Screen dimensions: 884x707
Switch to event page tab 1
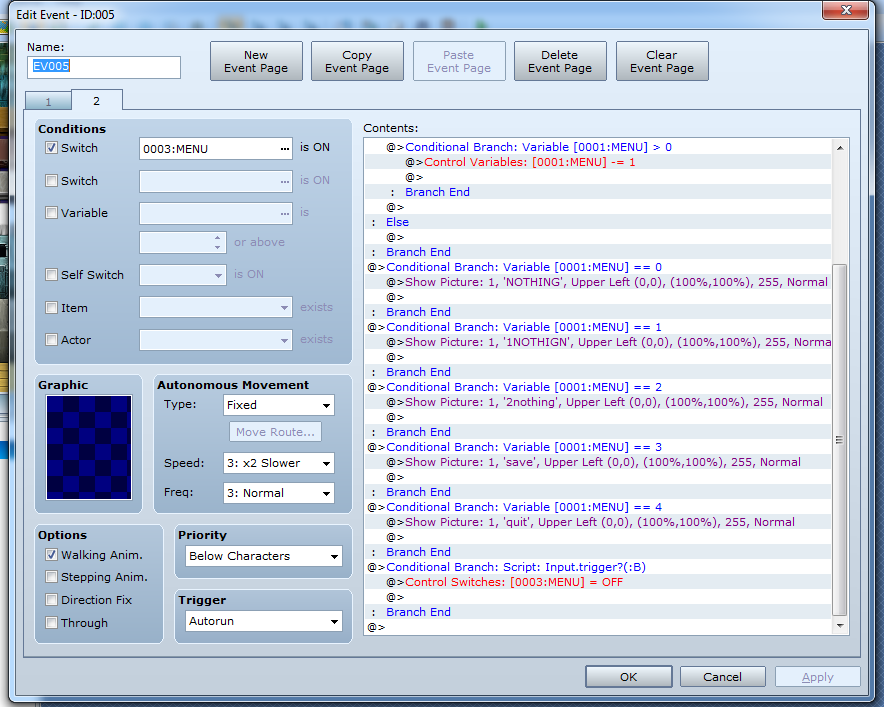[48, 101]
